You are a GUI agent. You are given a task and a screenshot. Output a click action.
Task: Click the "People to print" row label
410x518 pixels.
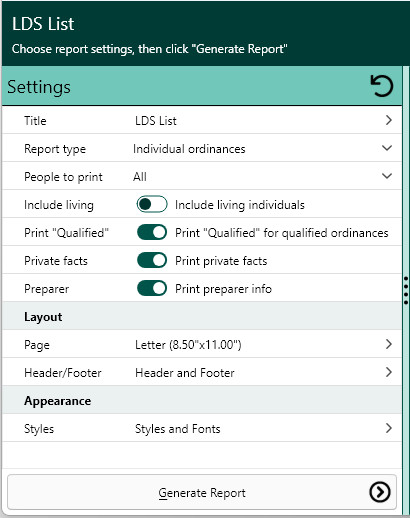[63, 177]
